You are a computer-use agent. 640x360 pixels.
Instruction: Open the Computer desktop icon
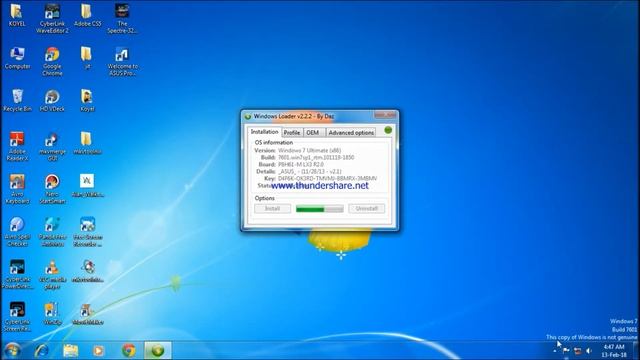17,58
